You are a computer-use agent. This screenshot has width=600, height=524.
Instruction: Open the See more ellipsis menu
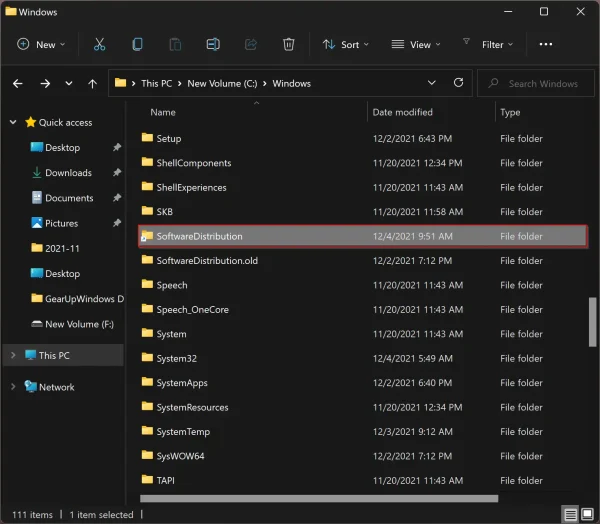(546, 44)
